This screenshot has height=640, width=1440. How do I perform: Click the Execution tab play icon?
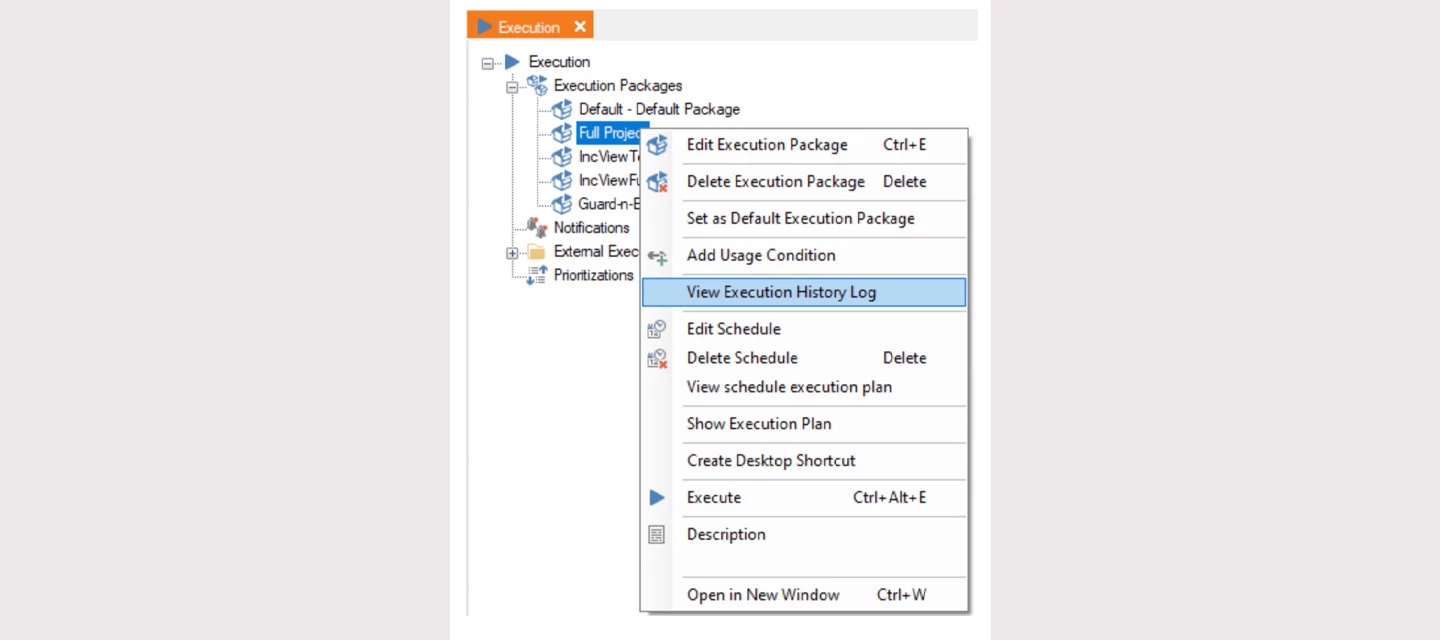coord(484,27)
